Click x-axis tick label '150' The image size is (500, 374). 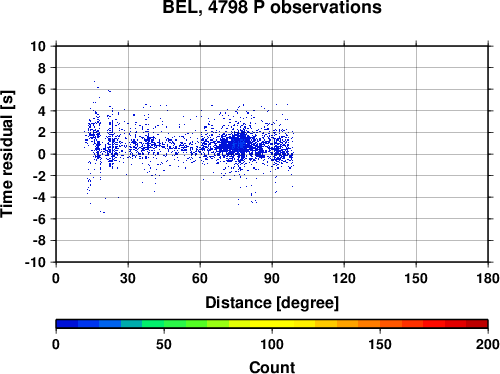[416, 278]
